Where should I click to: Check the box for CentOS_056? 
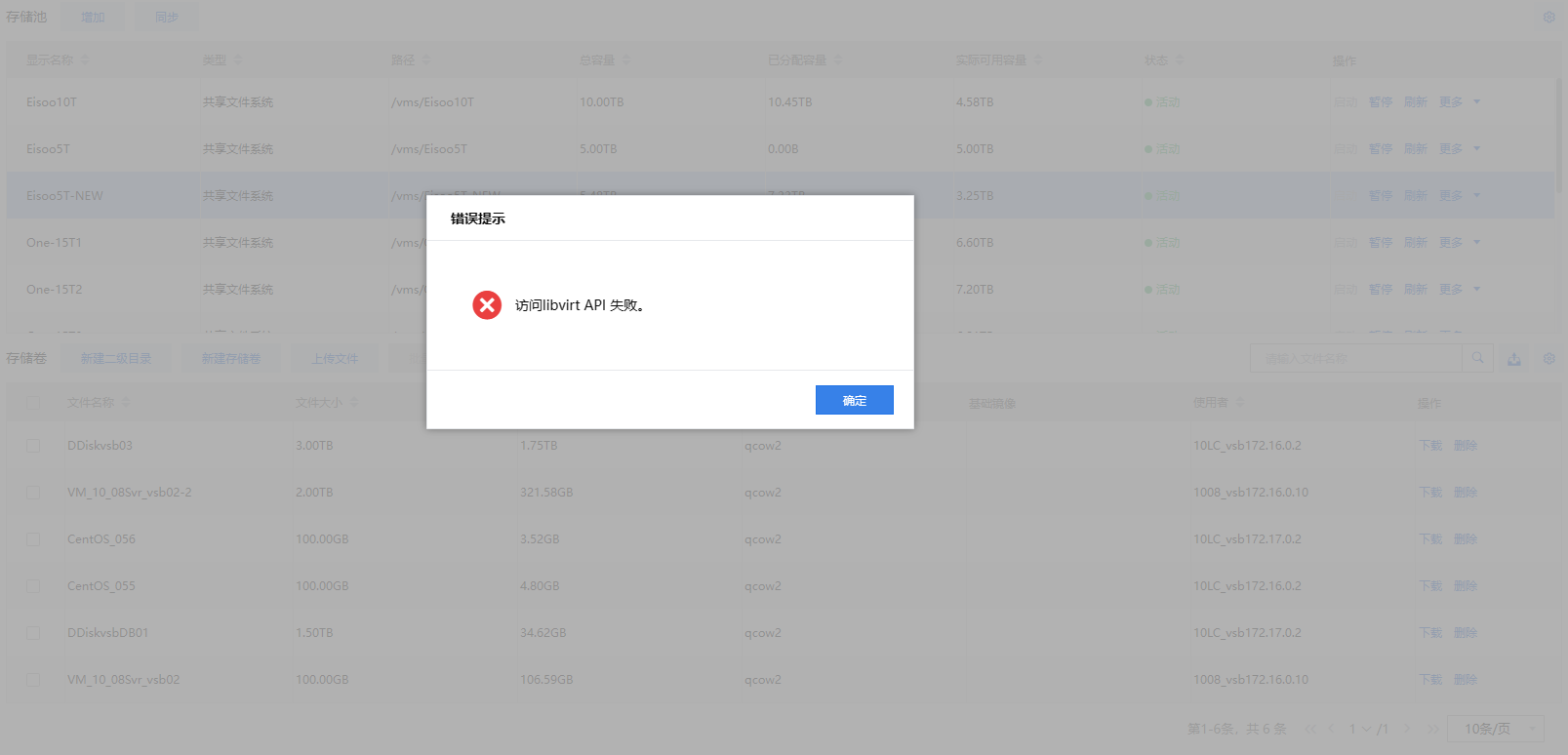tap(33, 539)
